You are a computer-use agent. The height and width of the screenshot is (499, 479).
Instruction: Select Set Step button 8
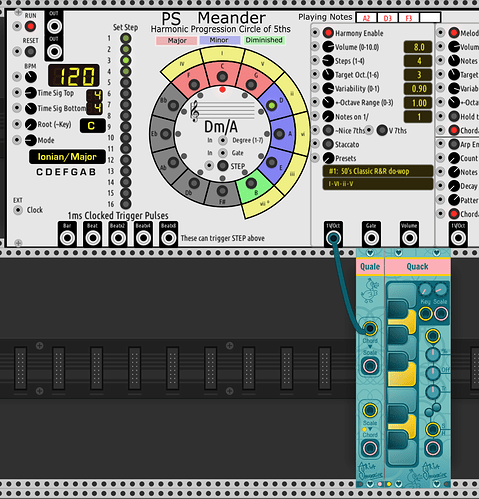(x=126, y=116)
